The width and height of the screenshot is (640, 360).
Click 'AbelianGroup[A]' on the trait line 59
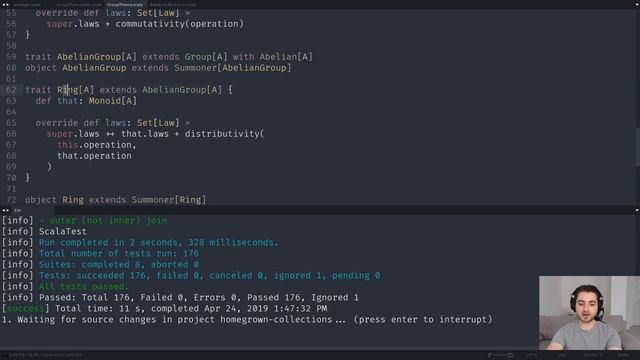[97, 57]
